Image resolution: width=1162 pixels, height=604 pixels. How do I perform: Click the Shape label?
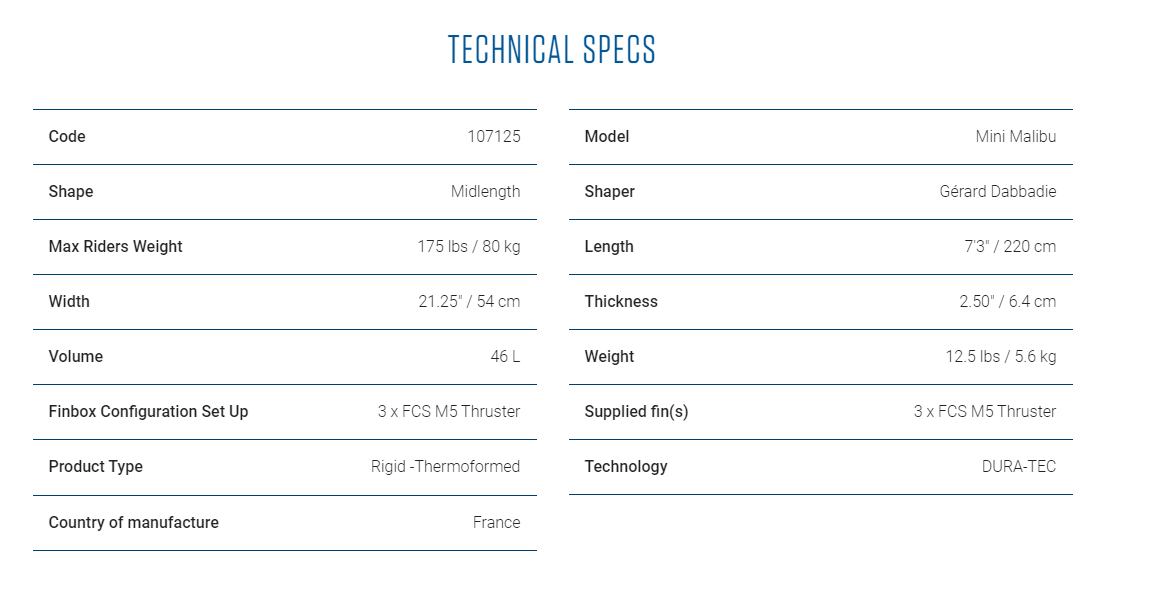pos(71,191)
